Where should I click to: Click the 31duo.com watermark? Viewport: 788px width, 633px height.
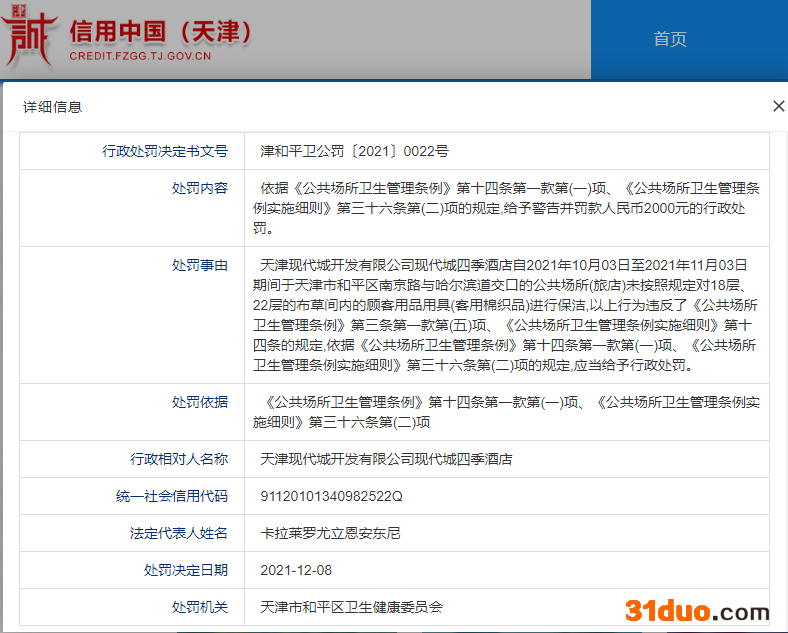click(696, 610)
